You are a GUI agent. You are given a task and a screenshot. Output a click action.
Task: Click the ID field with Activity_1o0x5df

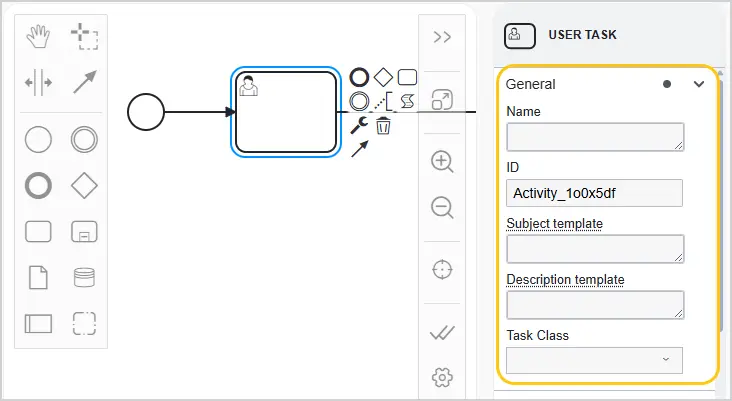[x=594, y=193]
